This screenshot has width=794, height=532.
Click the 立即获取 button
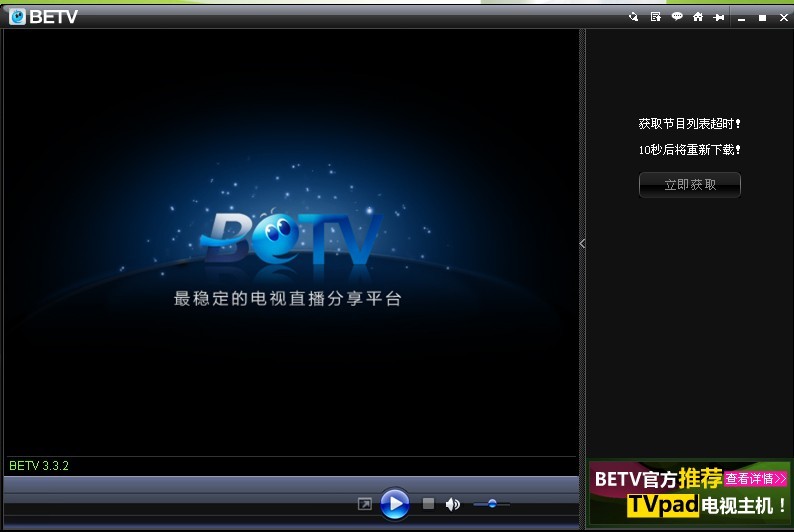(x=690, y=185)
